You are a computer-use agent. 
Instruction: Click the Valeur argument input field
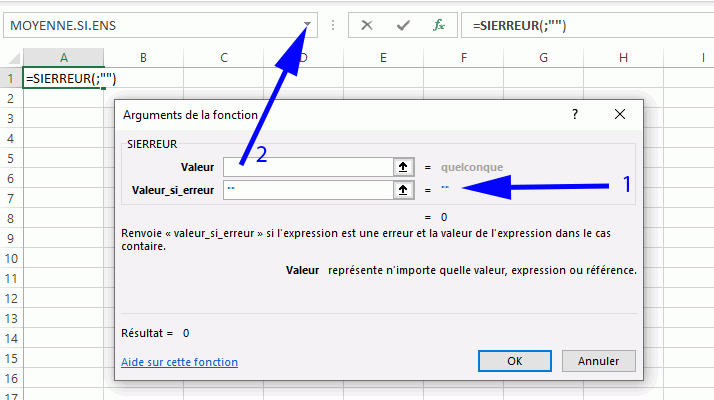[x=308, y=167]
